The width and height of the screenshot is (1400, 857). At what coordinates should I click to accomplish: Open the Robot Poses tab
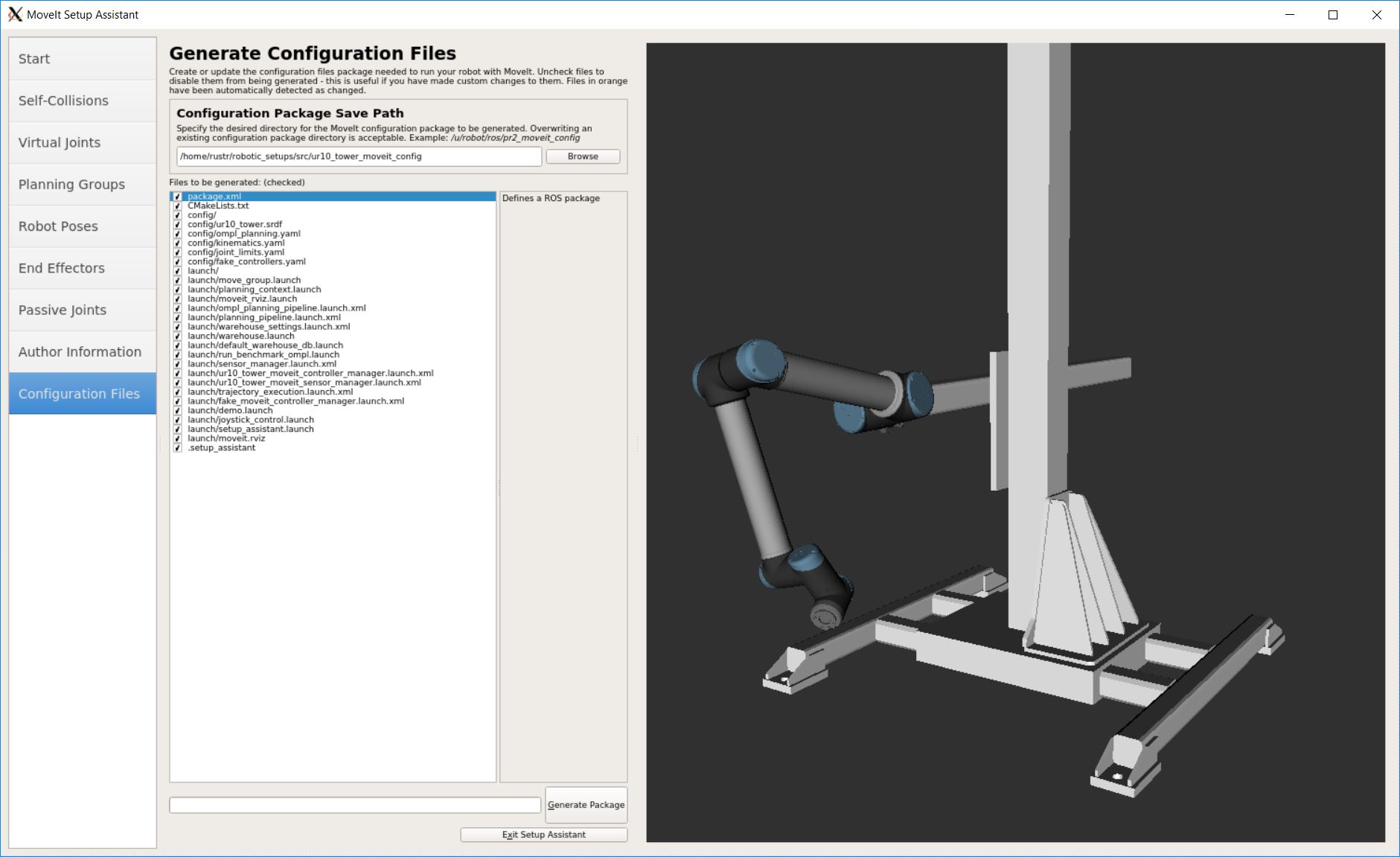(x=83, y=226)
